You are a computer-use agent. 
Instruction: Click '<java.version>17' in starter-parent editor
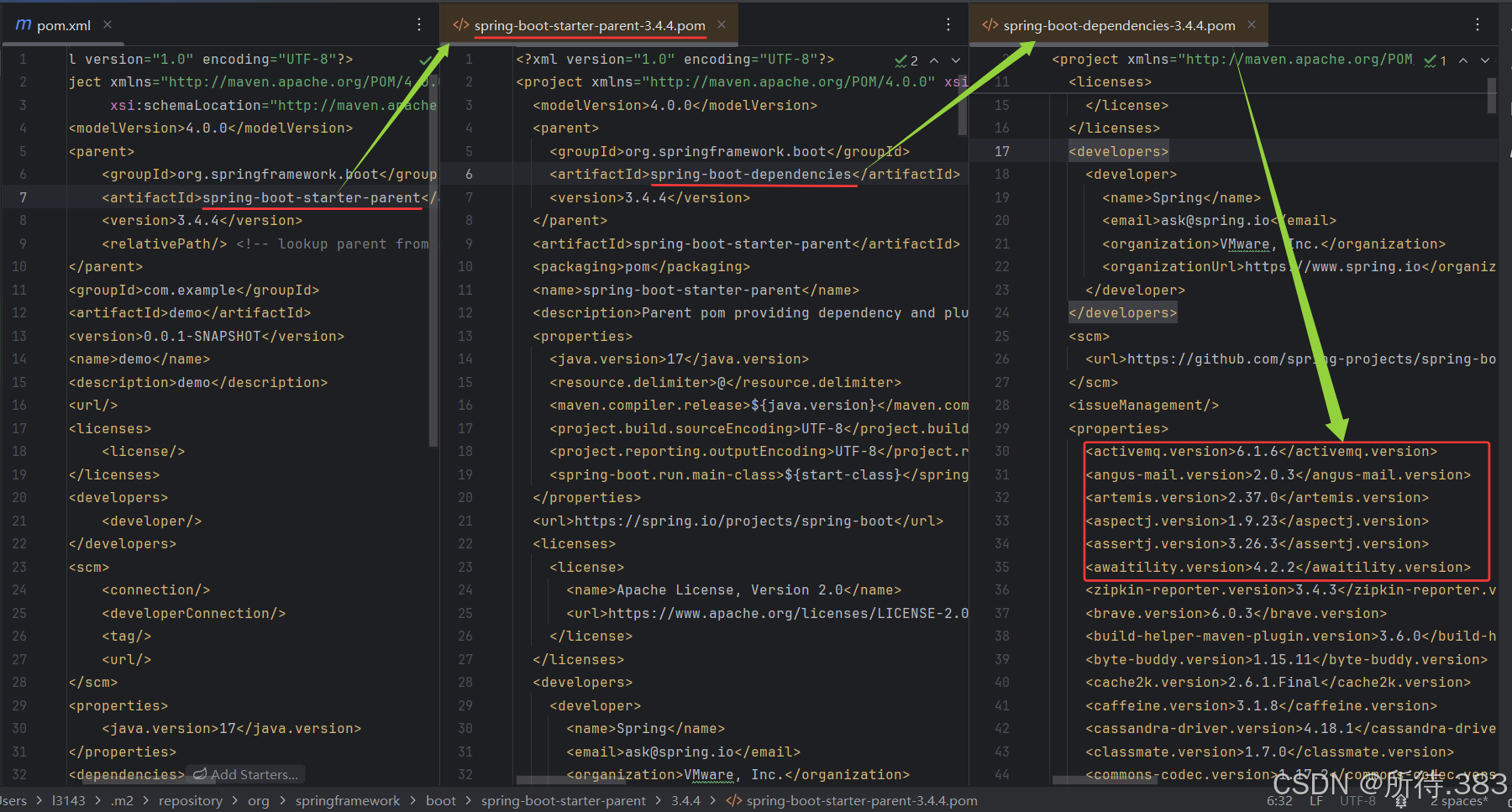680,359
